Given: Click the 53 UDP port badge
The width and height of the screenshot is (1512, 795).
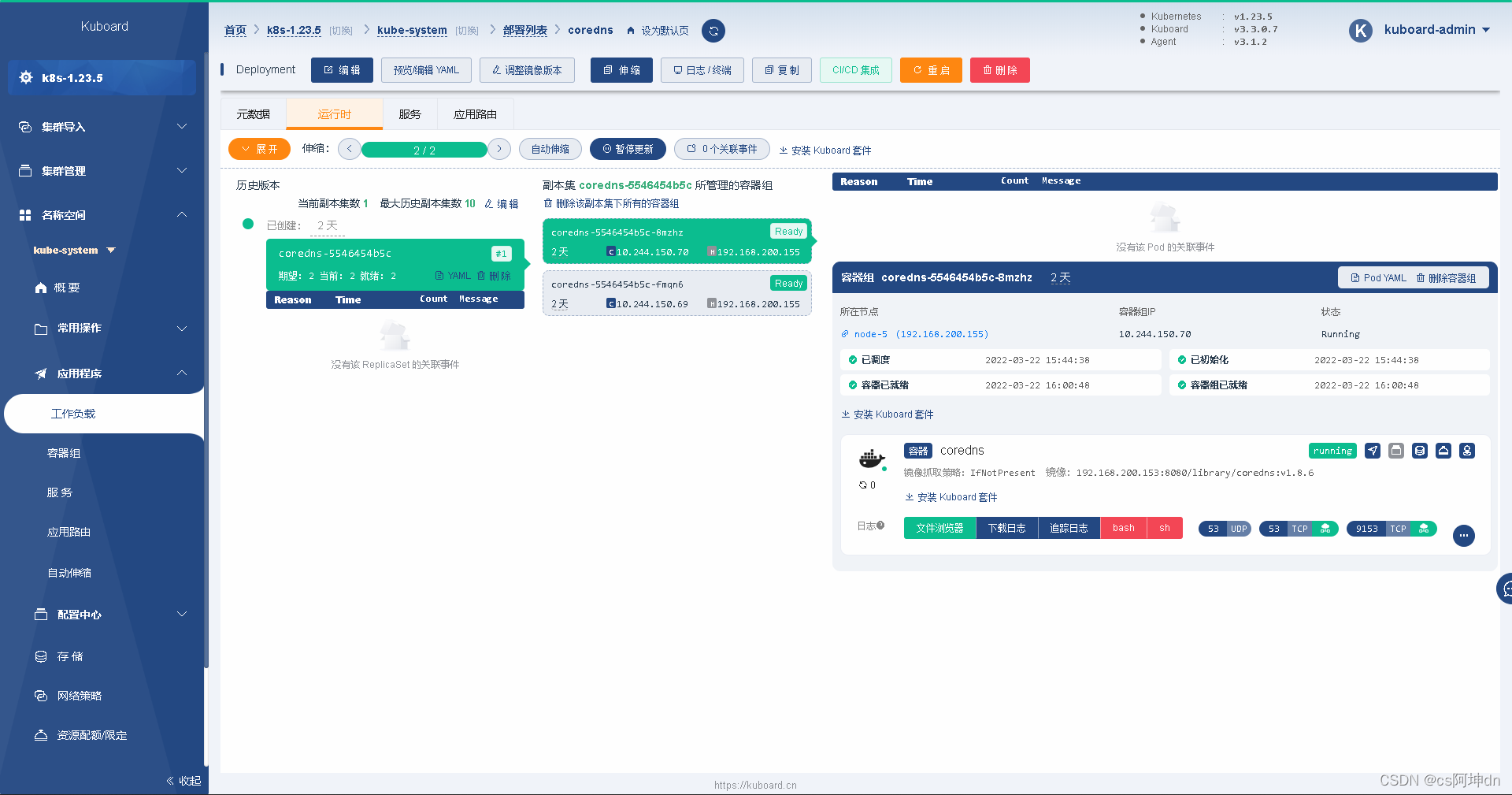Looking at the screenshot, I should (x=1225, y=529).
